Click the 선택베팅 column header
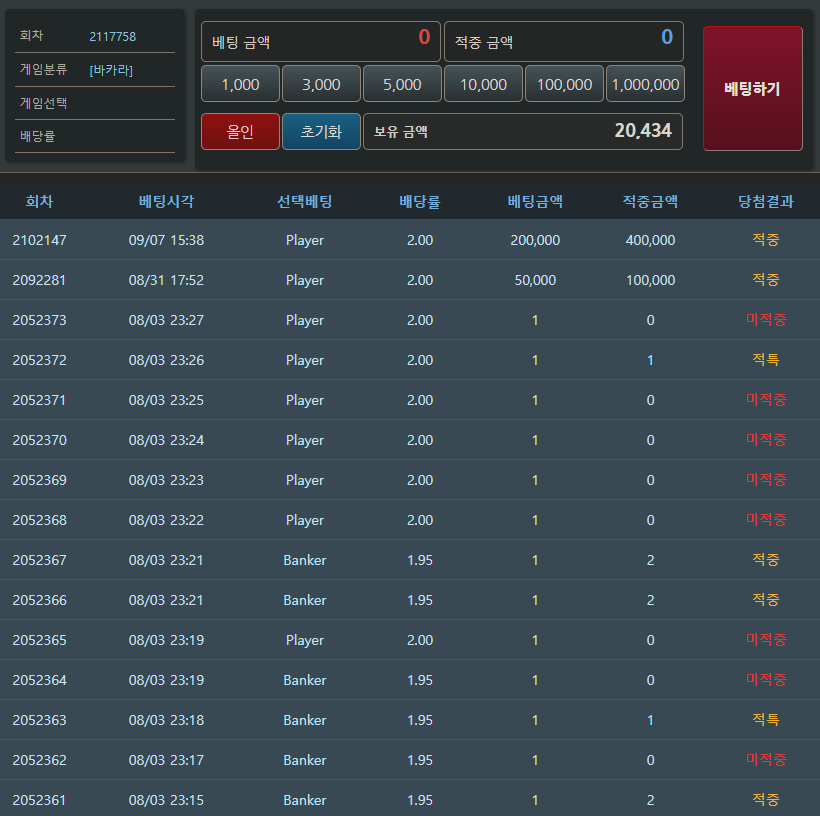The height and width of the screenshot is (816, 820). tap(304, 201)
